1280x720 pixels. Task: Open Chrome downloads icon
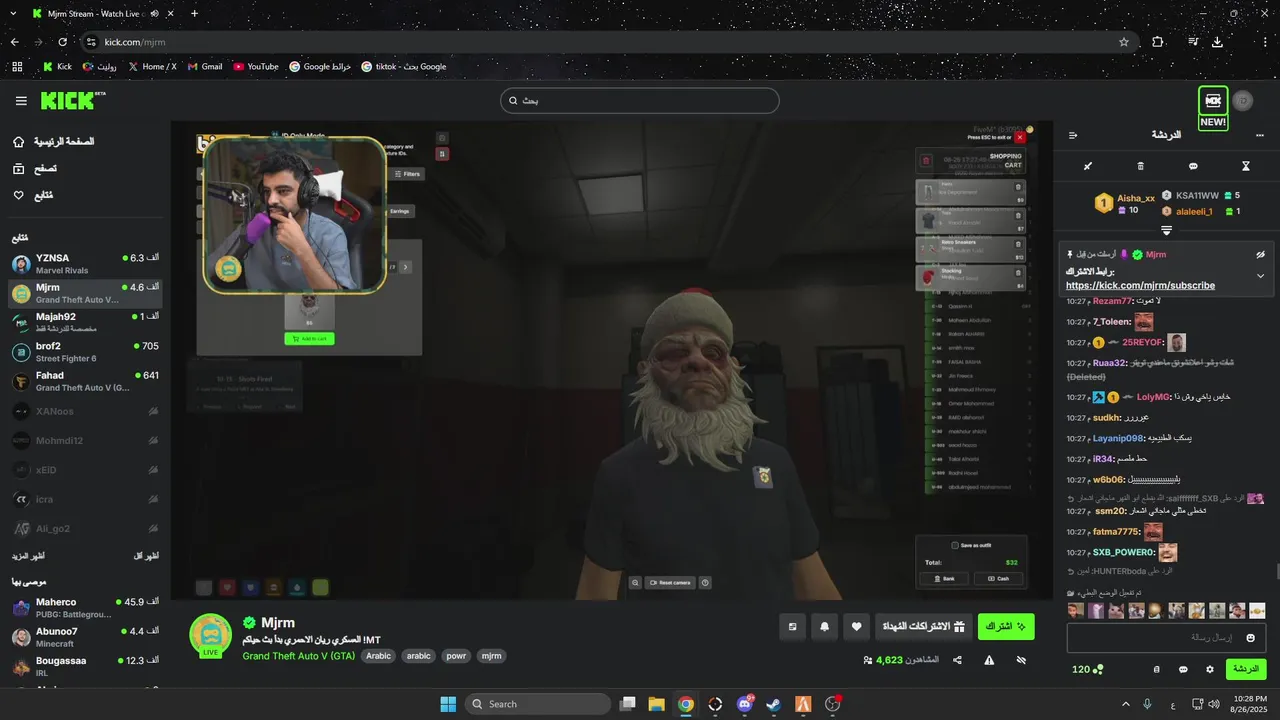click(x=1217, y=42)
